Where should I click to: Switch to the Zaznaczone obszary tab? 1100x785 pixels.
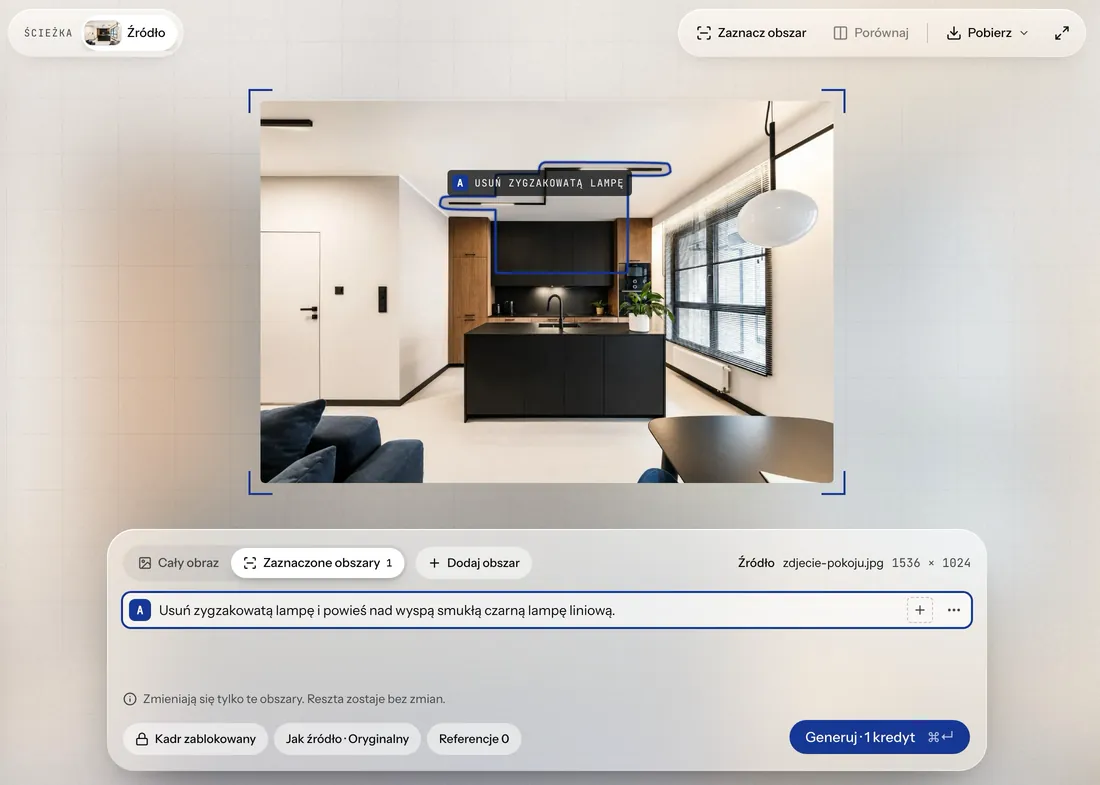318,563
